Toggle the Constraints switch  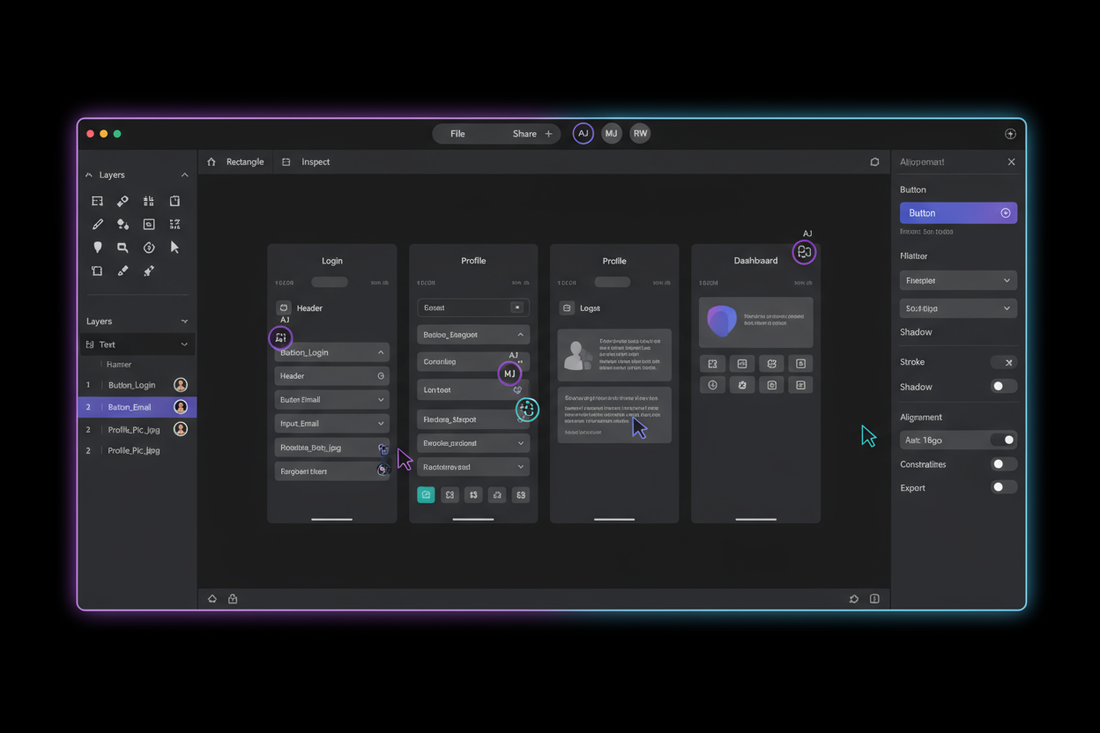click(1003, 464)
